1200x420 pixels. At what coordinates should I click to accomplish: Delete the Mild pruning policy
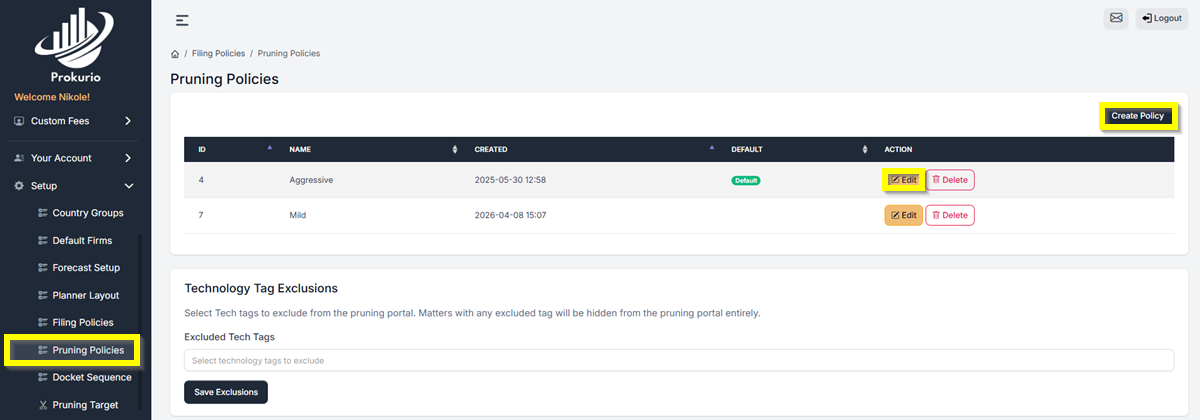pos(949,215)
